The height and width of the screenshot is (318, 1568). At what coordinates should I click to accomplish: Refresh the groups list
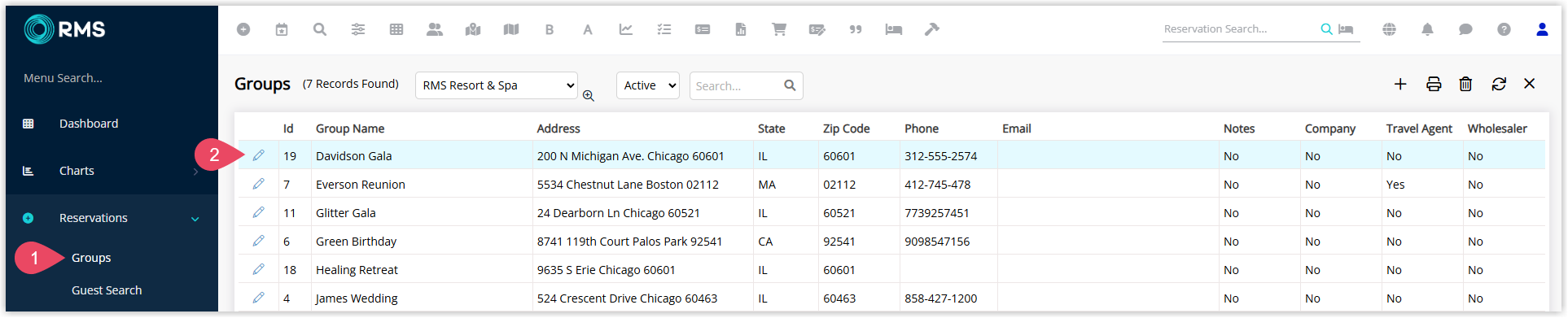(1499, 84)
